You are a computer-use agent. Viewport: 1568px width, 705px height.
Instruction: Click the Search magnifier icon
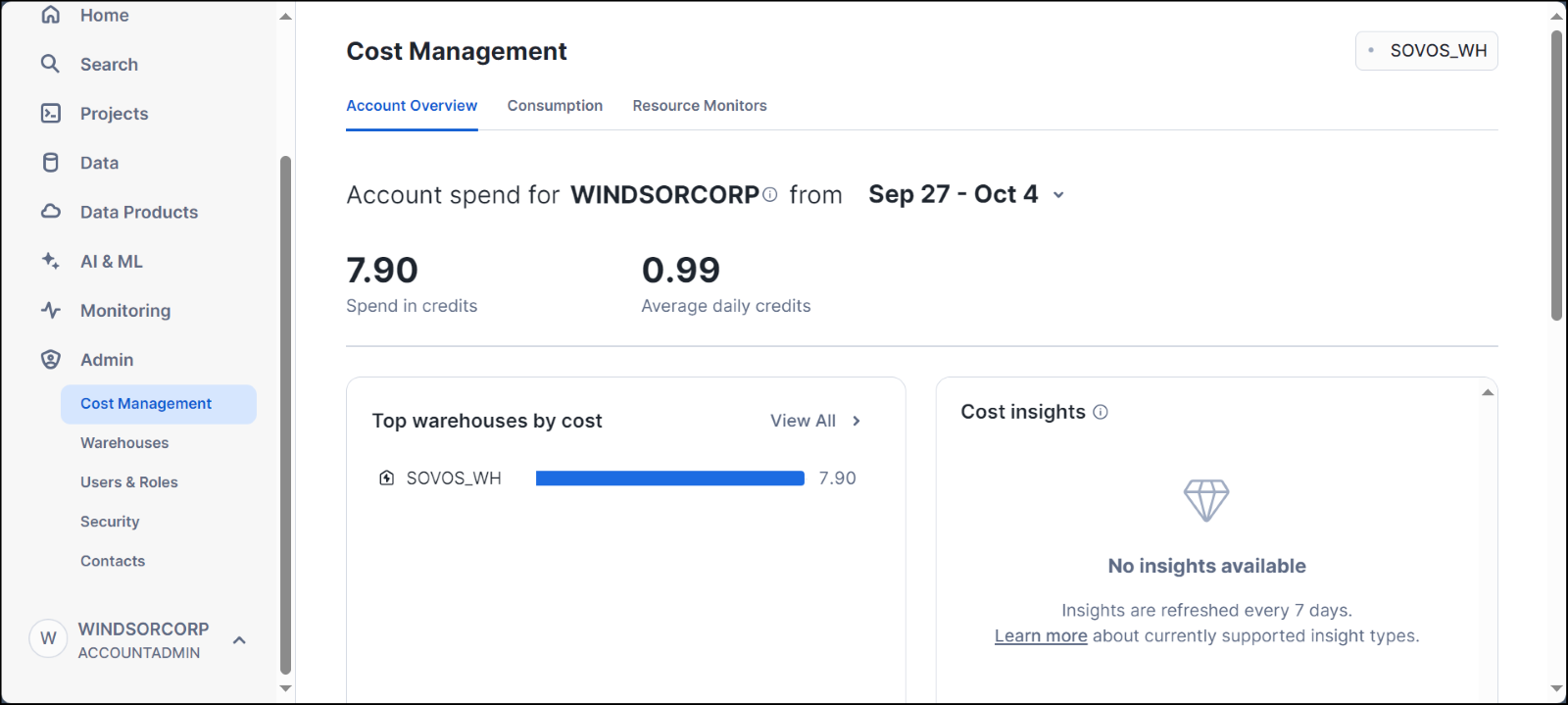coord(51,64)
